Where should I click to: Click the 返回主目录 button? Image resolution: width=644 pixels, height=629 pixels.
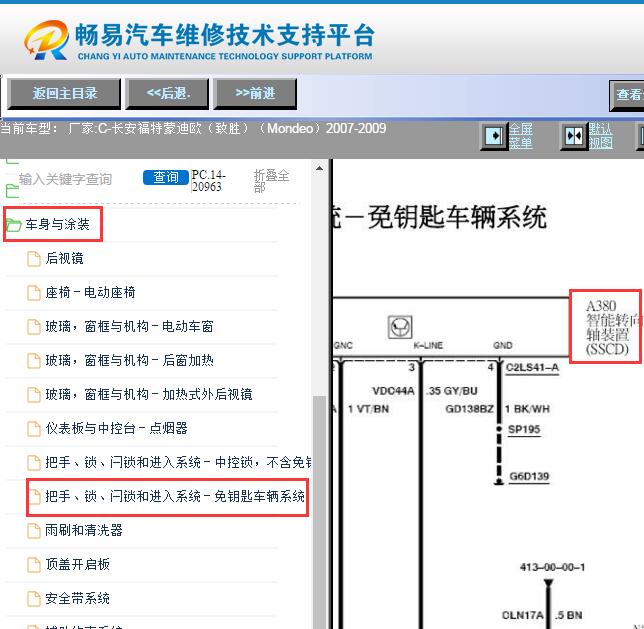point(64,94)
